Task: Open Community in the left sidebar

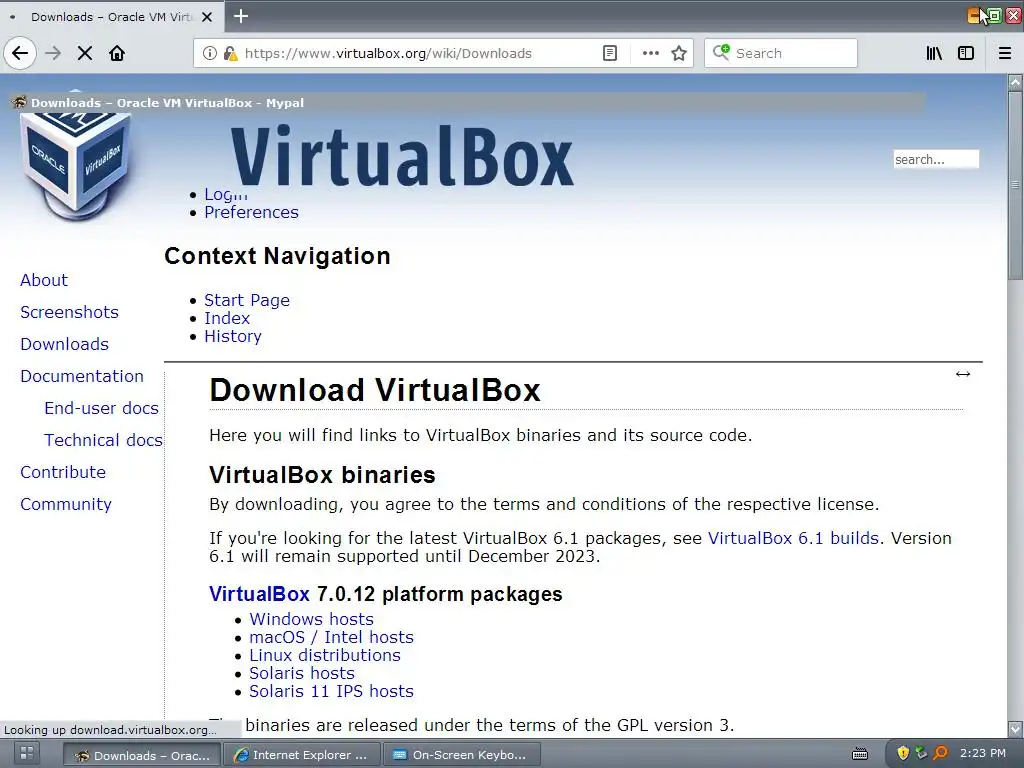Action: coord(66,504)
